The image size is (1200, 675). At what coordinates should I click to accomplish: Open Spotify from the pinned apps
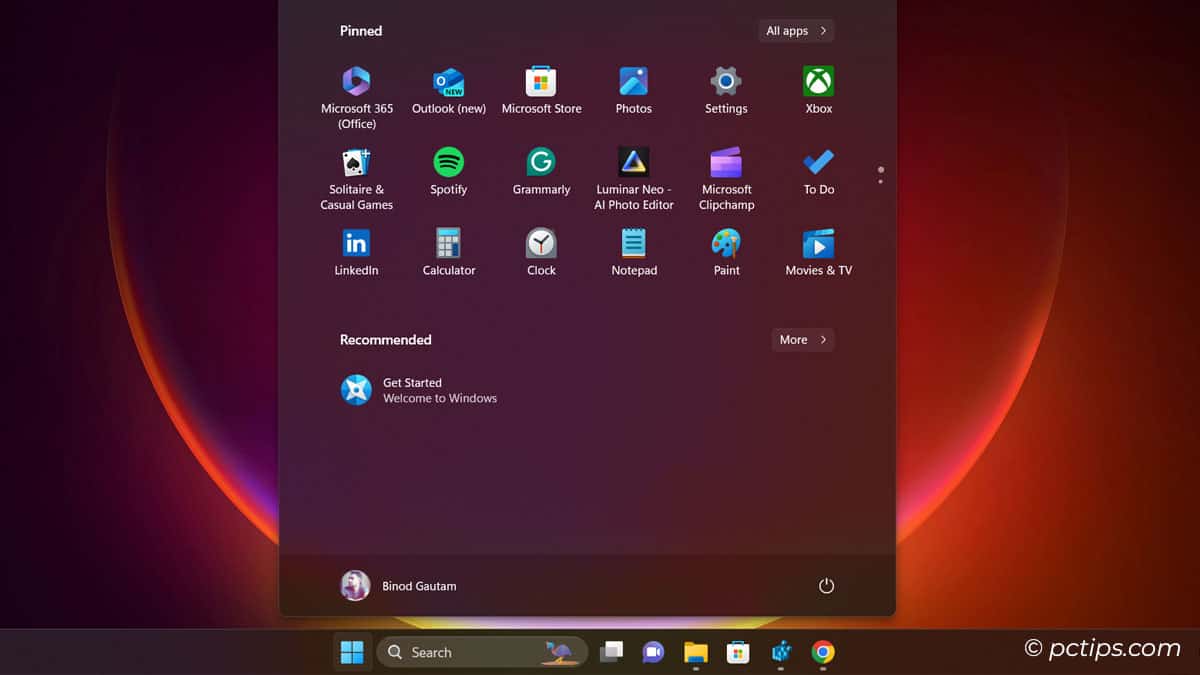[448, 166]
